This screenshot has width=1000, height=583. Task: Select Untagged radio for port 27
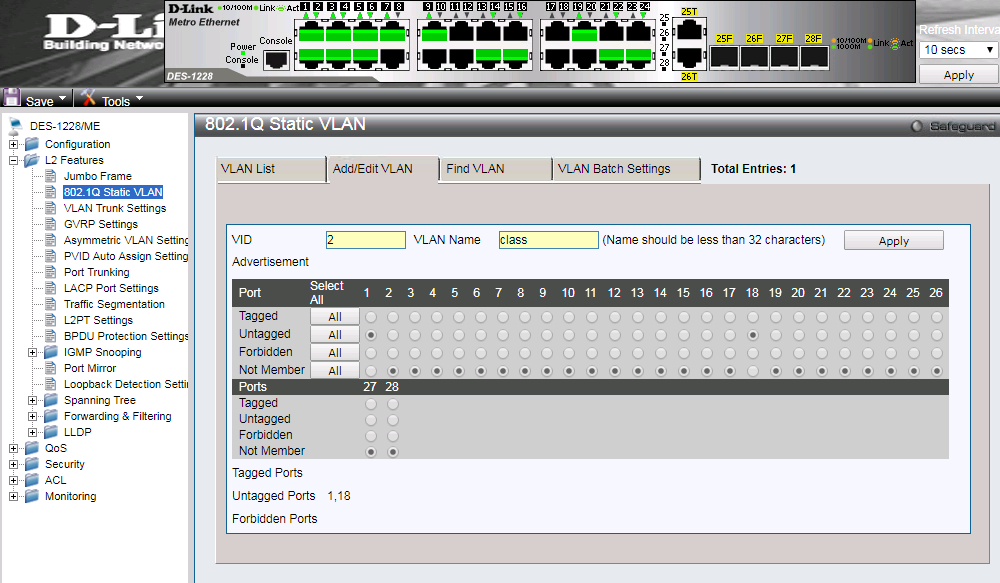tap(371, 420)
